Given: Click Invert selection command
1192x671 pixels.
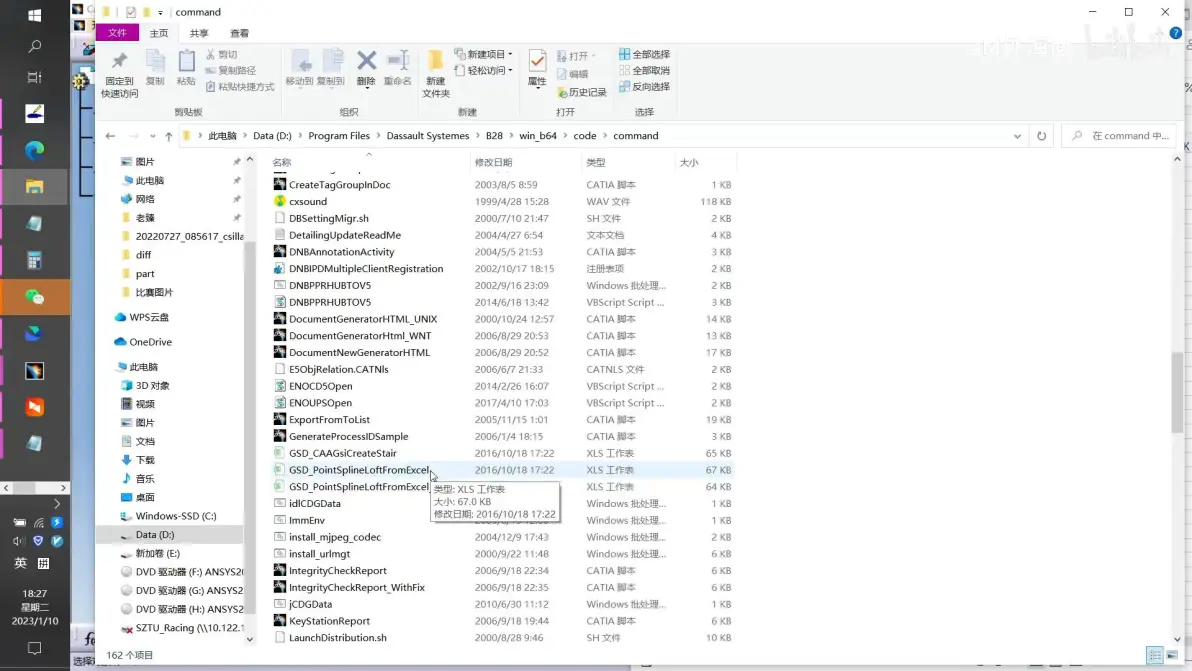Looking at the screenshot, I should 644,87.
